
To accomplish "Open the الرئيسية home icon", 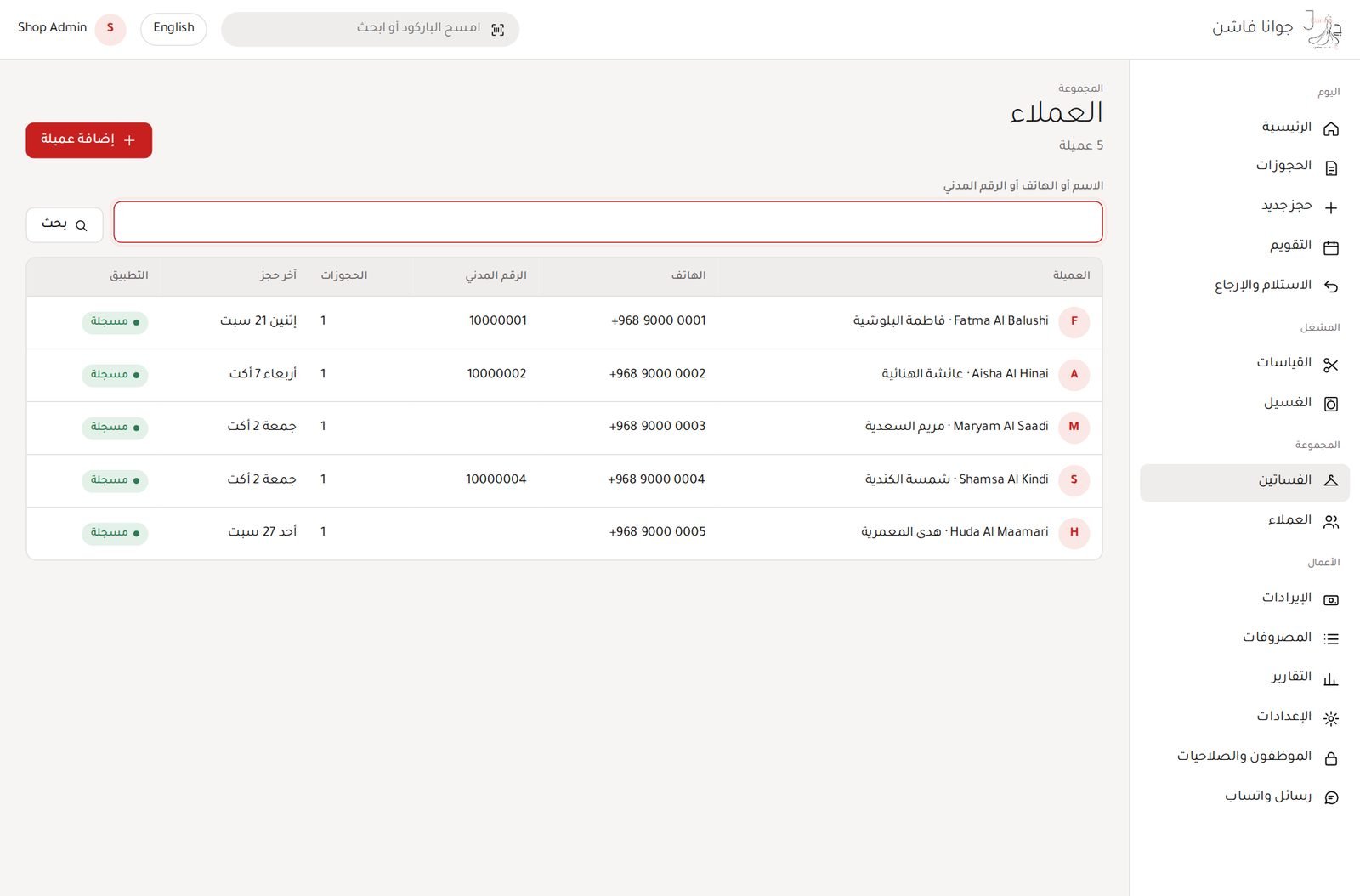I will (1331, 128).
